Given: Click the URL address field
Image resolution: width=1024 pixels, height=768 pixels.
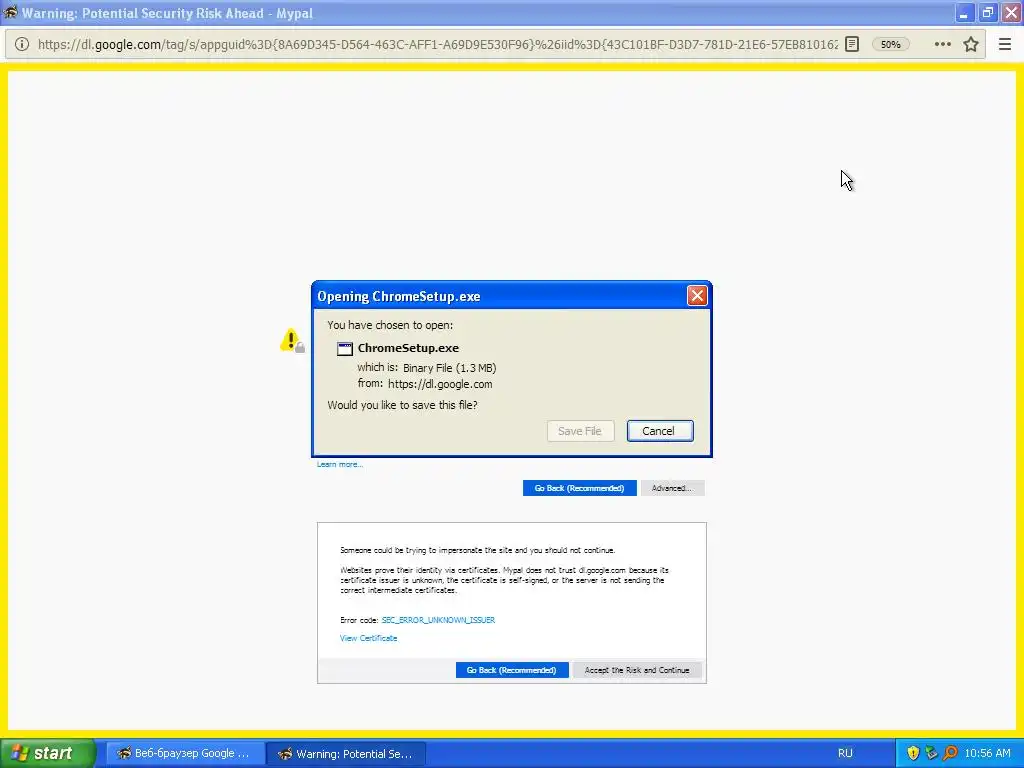Looking at the screenshot, I should pos(438,44).
